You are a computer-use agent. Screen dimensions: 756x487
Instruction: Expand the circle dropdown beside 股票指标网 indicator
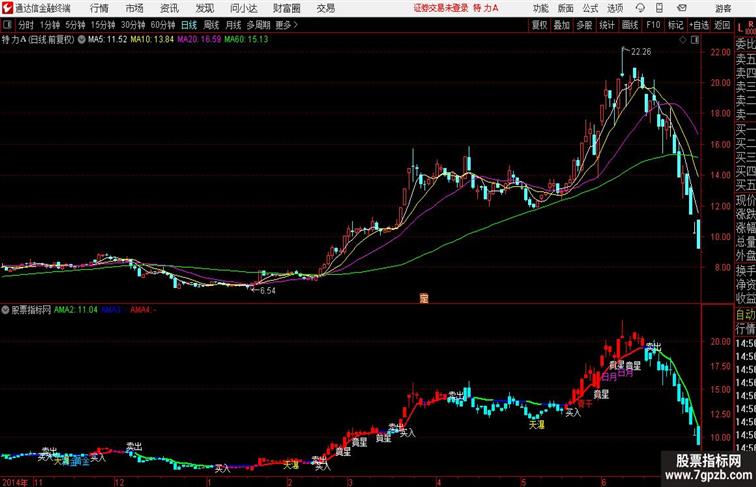(x=5, y=310)
